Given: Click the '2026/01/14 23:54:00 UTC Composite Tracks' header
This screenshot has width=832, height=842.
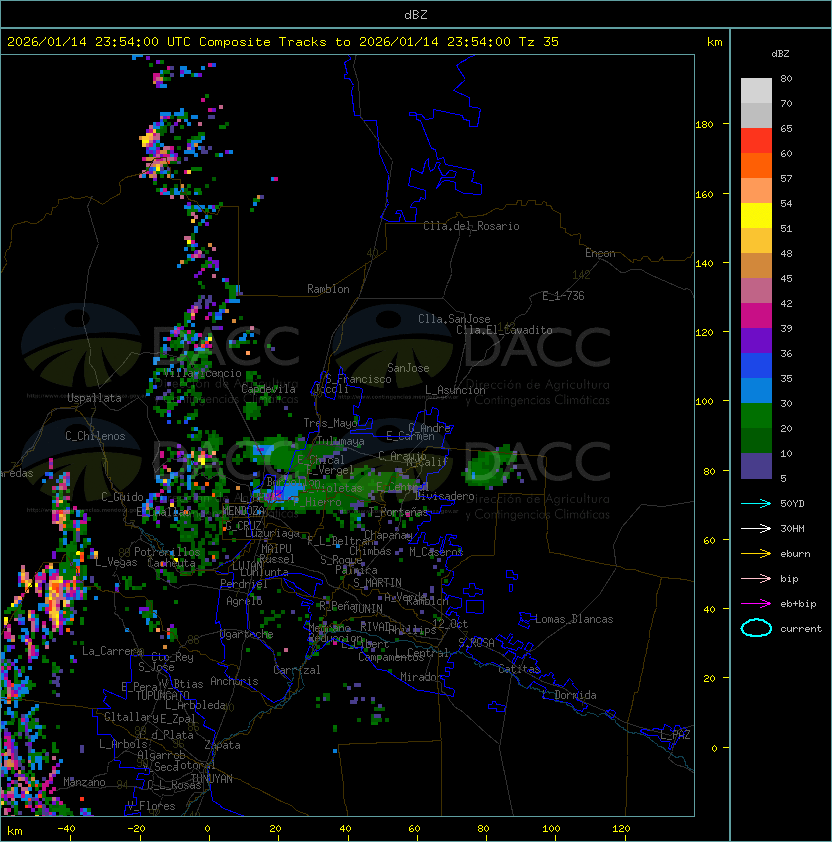Looking at the screenshot, I should 167,42.
